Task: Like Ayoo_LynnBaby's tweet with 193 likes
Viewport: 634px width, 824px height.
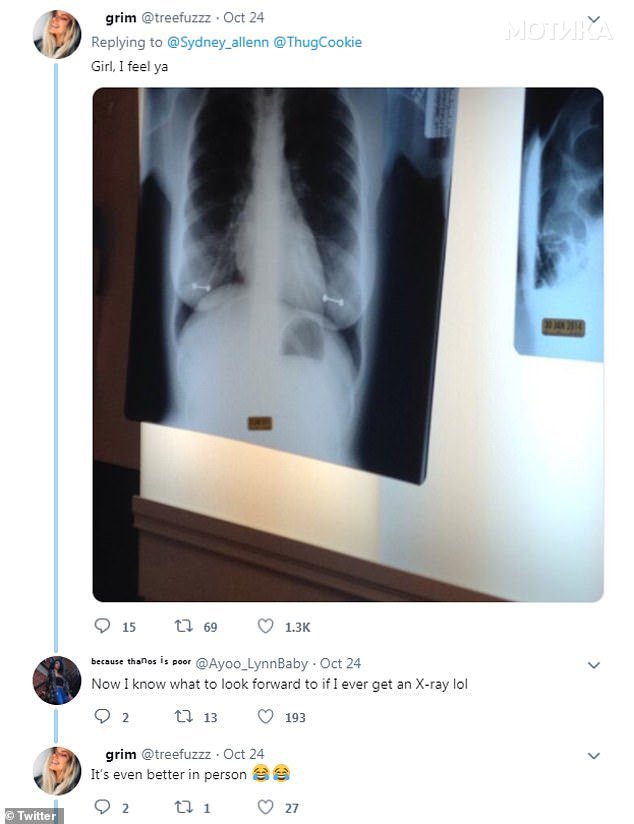Action: [265, 716]
